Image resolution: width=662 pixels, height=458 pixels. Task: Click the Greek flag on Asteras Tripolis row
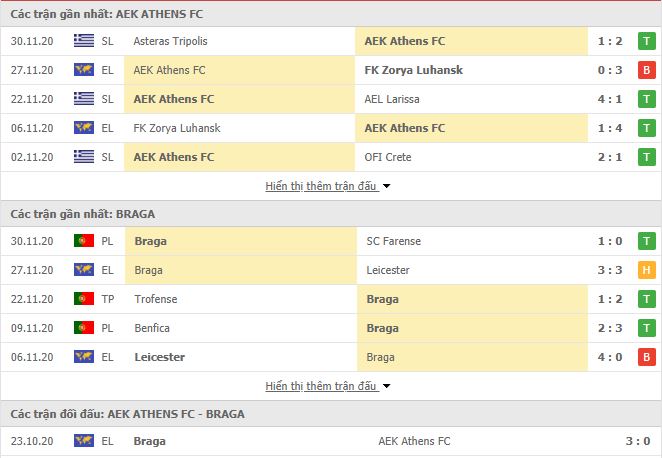(x=84, y=41)
